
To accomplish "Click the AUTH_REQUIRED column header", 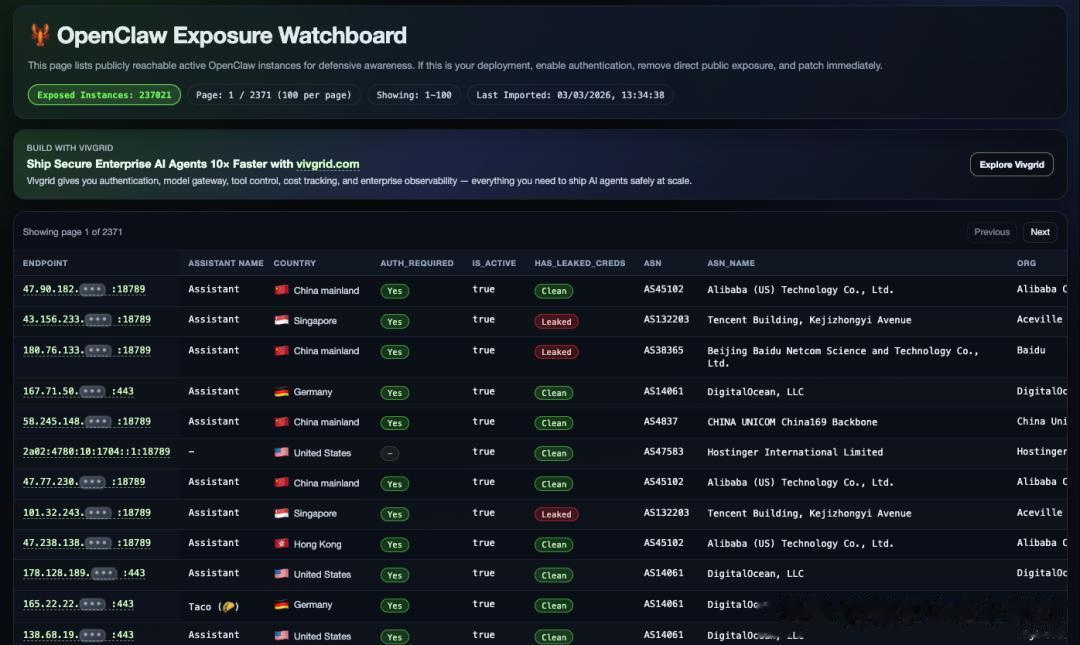I will pyautogui.click(x=417, y=263).
